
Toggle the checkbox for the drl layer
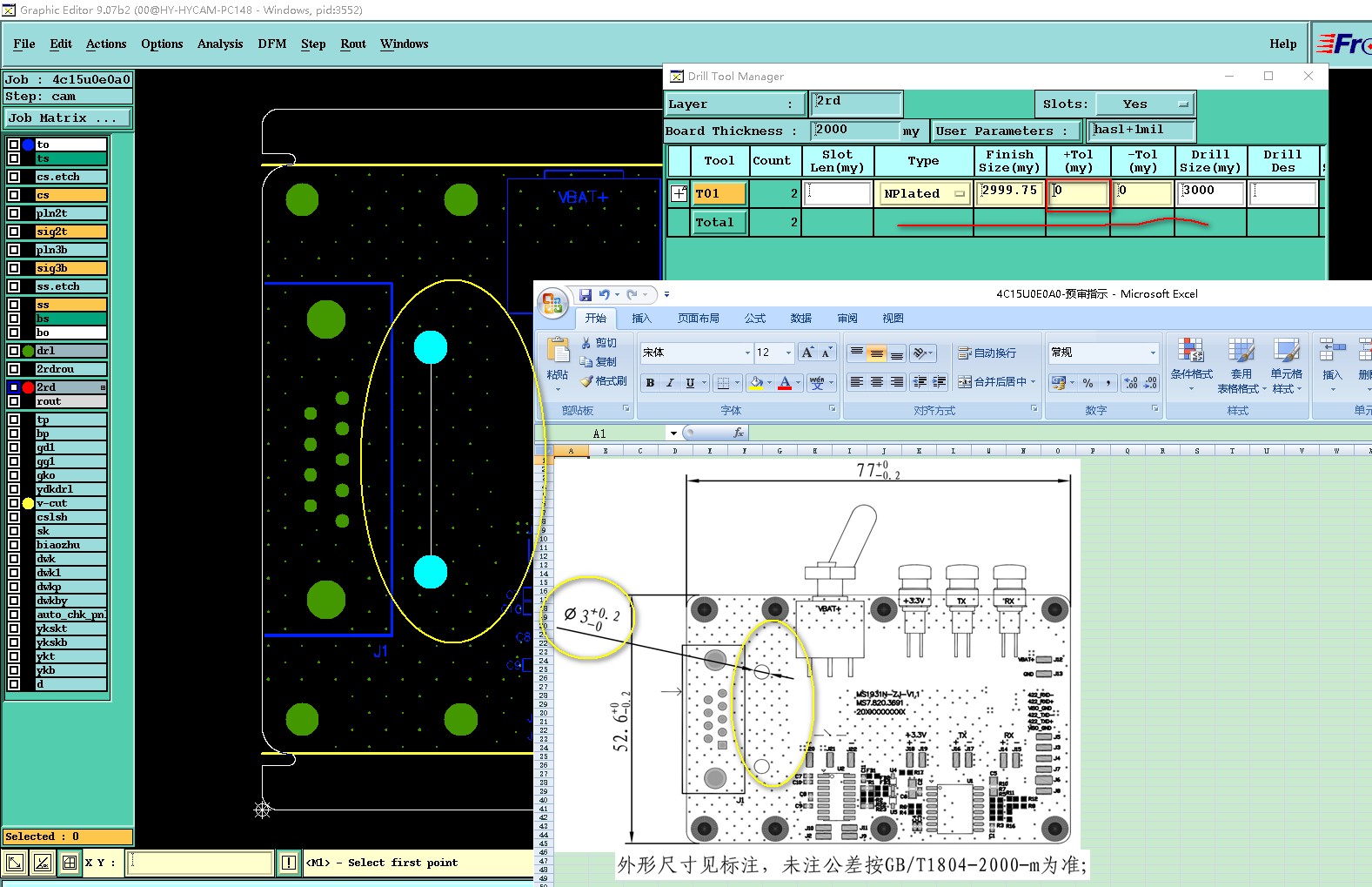(14, 351)
